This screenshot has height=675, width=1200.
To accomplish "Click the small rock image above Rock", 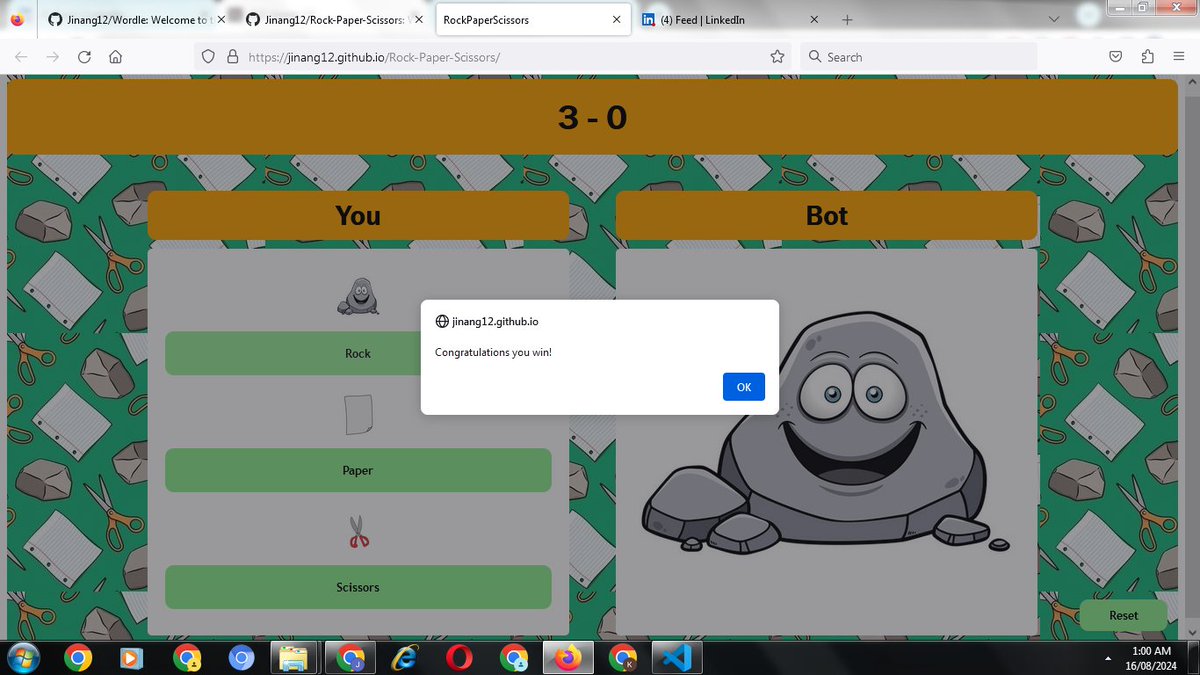I will click(x=358, y=296).
